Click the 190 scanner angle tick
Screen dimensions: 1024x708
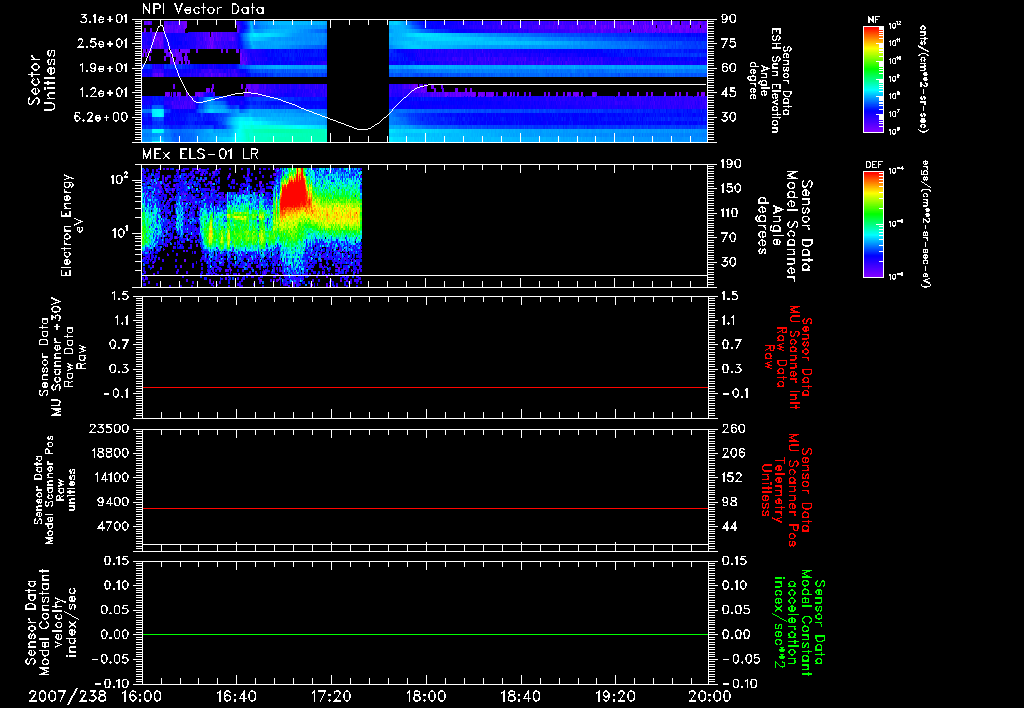[731, 164]
